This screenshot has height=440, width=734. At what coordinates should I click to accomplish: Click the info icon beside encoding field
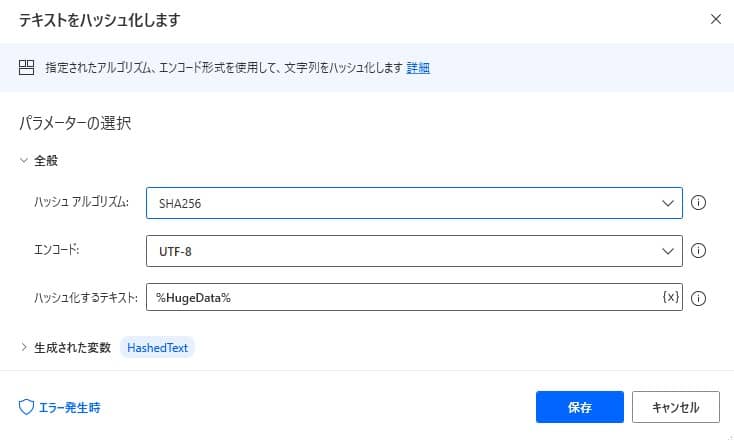[x=699, y=251]
